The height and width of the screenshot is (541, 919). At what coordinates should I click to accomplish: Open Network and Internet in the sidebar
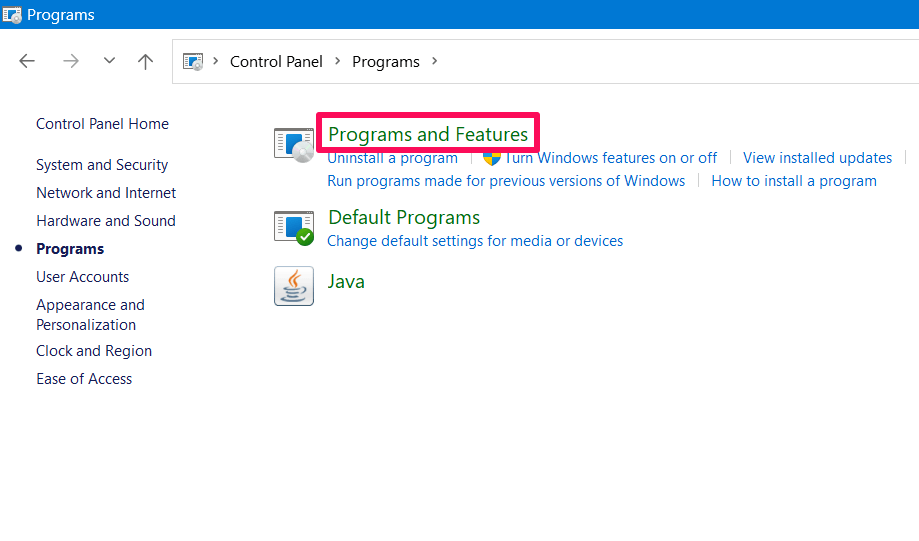106,193
